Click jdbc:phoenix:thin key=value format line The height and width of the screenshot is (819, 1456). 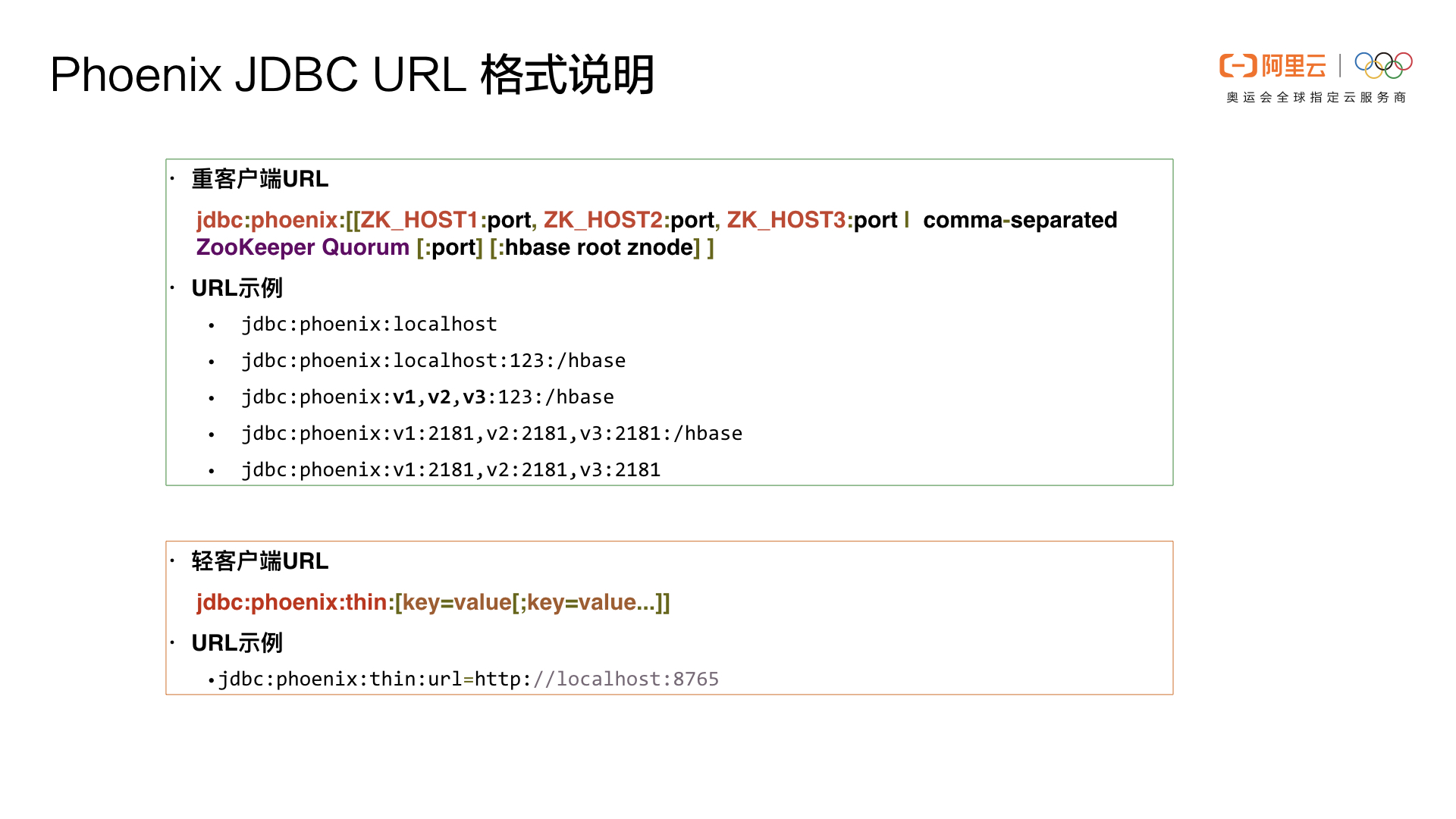pyautogui.click(x=432, y=602)
